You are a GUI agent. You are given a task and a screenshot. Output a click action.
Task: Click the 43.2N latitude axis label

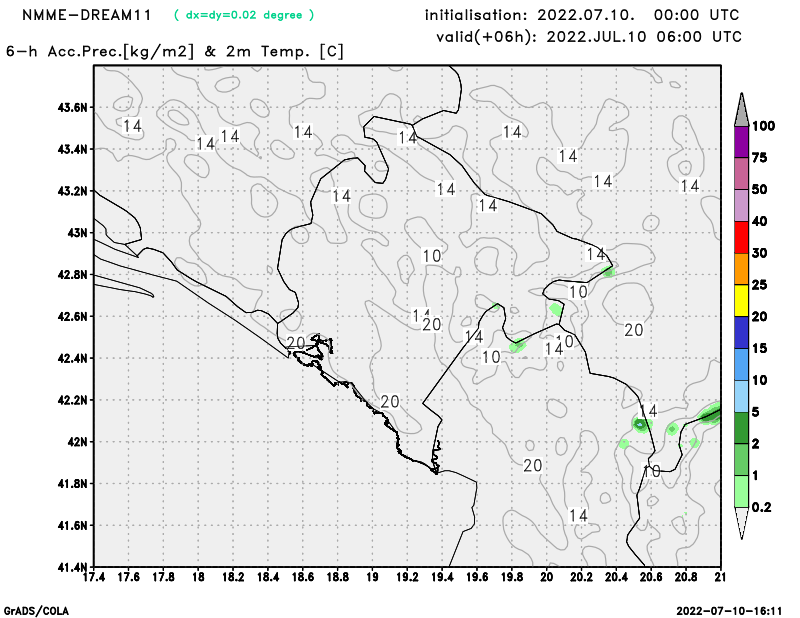(x=72, y=191)
